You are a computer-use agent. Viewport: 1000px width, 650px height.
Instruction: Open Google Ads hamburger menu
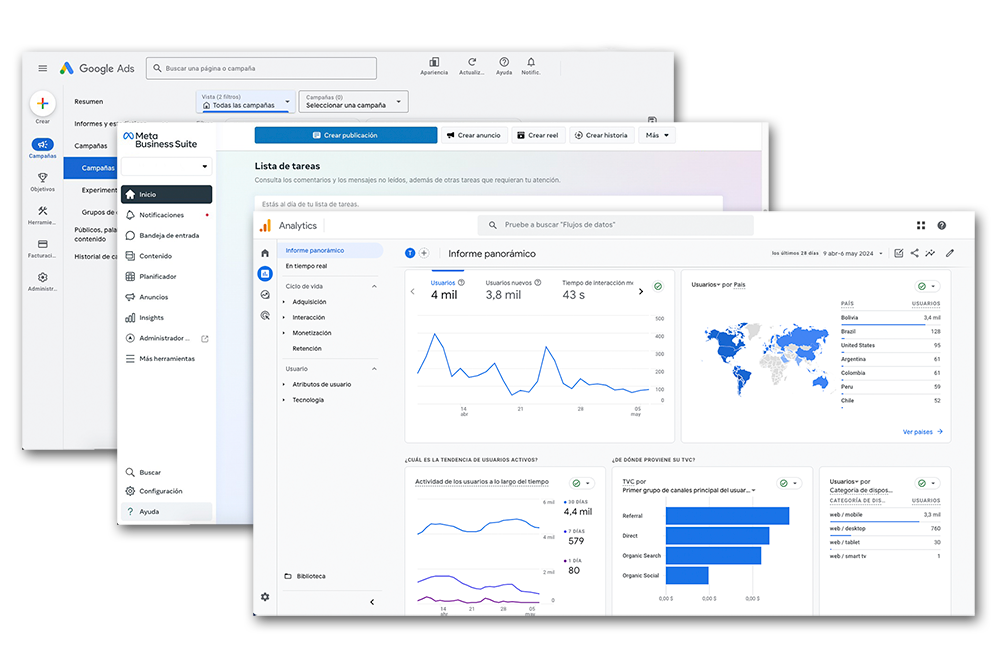tap(43, 68)
